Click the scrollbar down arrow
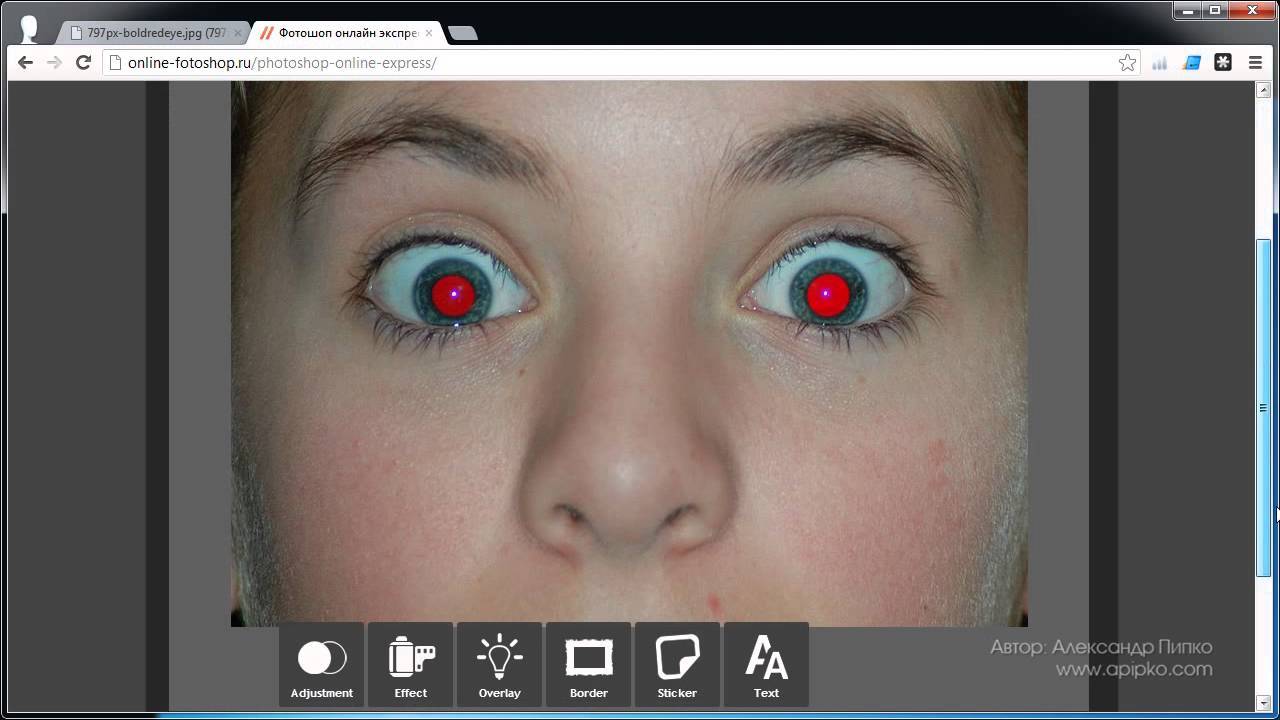 pos(1263,702)
